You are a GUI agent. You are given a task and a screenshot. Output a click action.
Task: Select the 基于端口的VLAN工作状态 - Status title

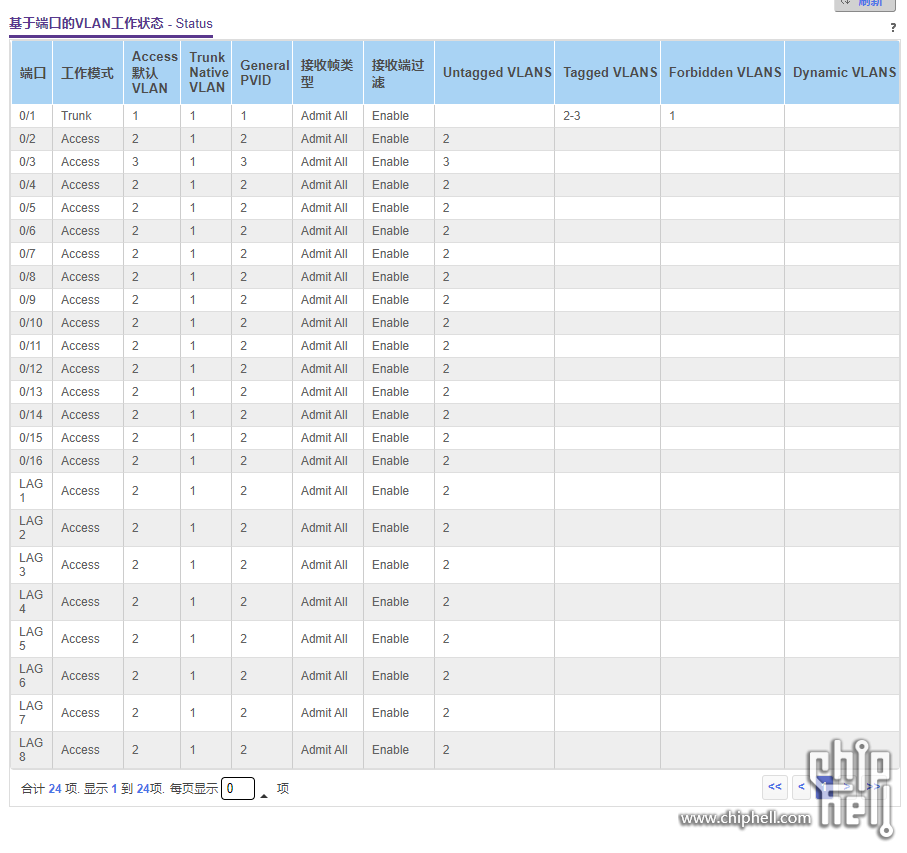(110, 24)
